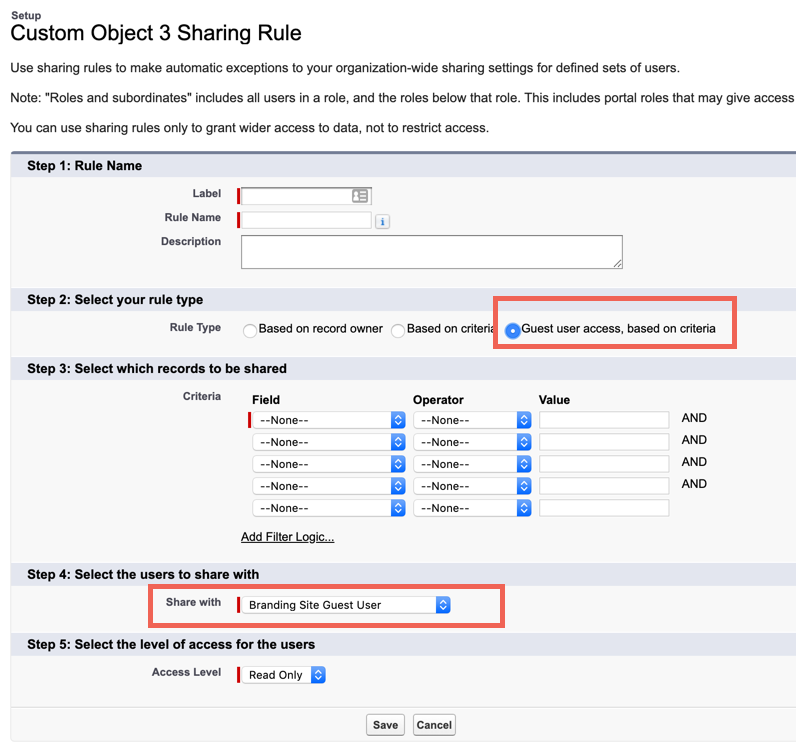Click the Step 2: Select your rule type heading

click(115, 300)
